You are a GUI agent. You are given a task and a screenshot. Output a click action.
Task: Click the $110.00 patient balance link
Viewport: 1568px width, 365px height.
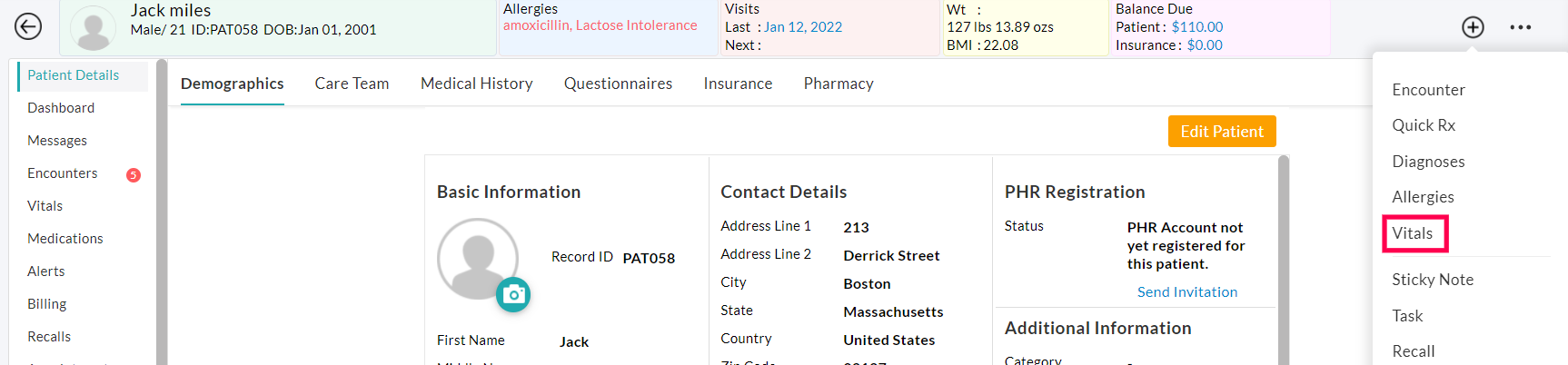tap(1196, 27)
